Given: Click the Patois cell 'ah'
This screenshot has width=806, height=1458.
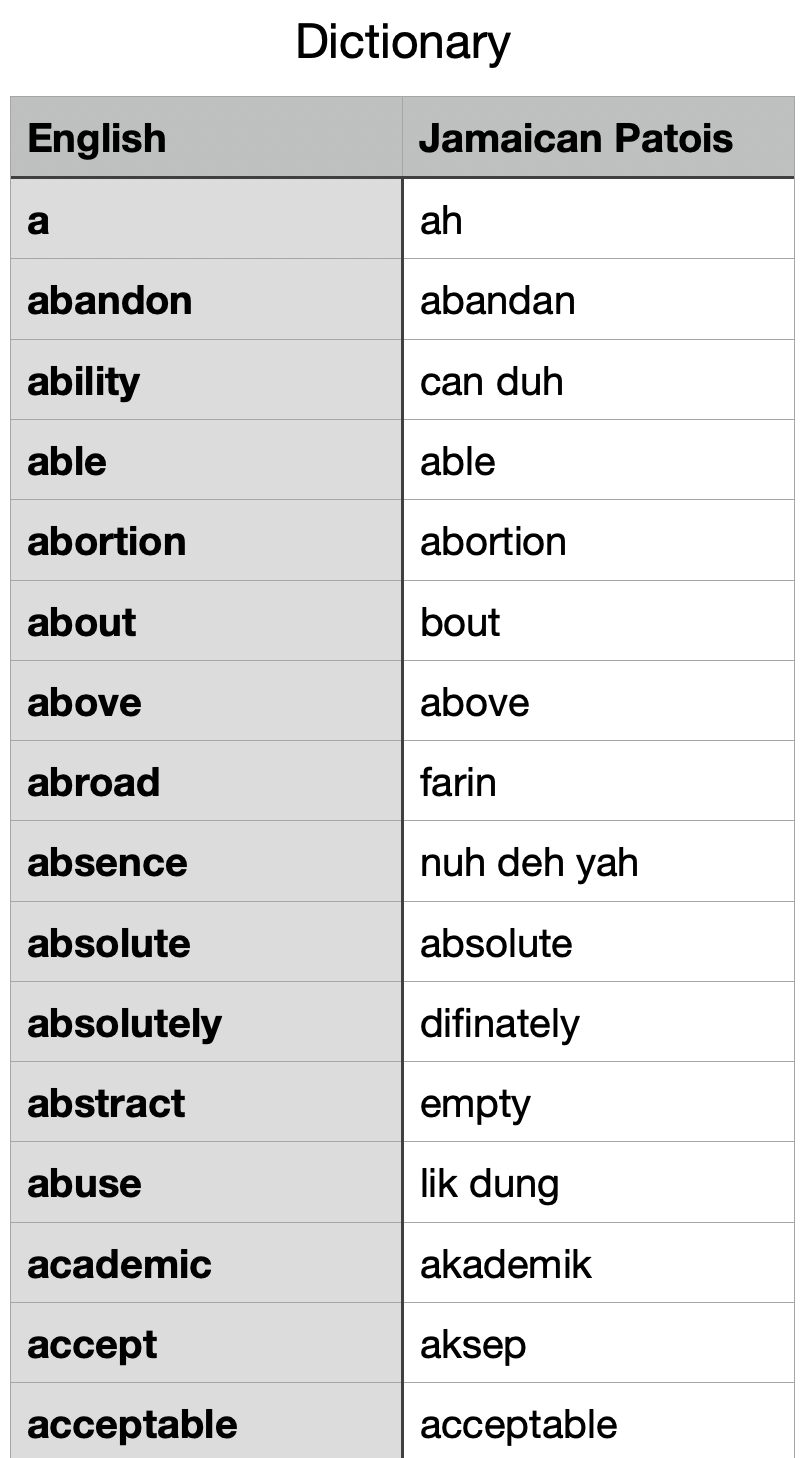Looking at the screenshot, I should pos(441,221).
